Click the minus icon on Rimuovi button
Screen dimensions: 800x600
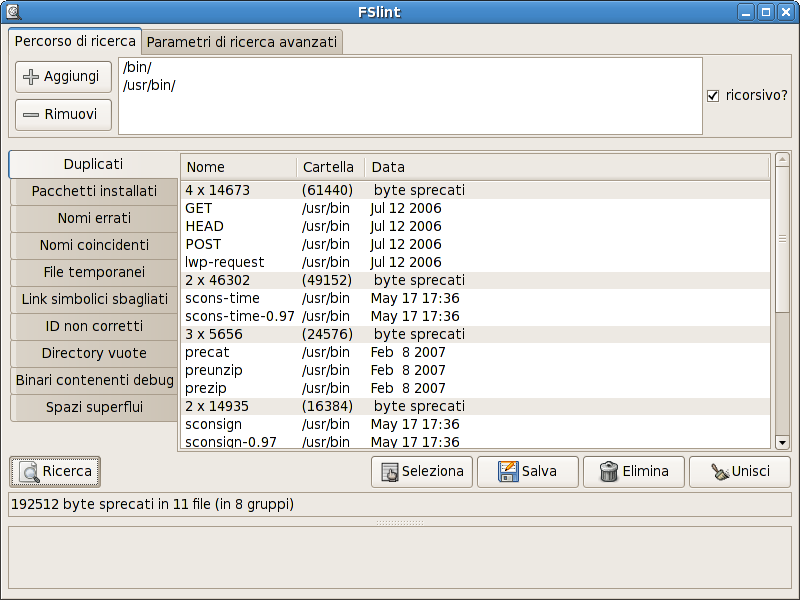point(31,115)
